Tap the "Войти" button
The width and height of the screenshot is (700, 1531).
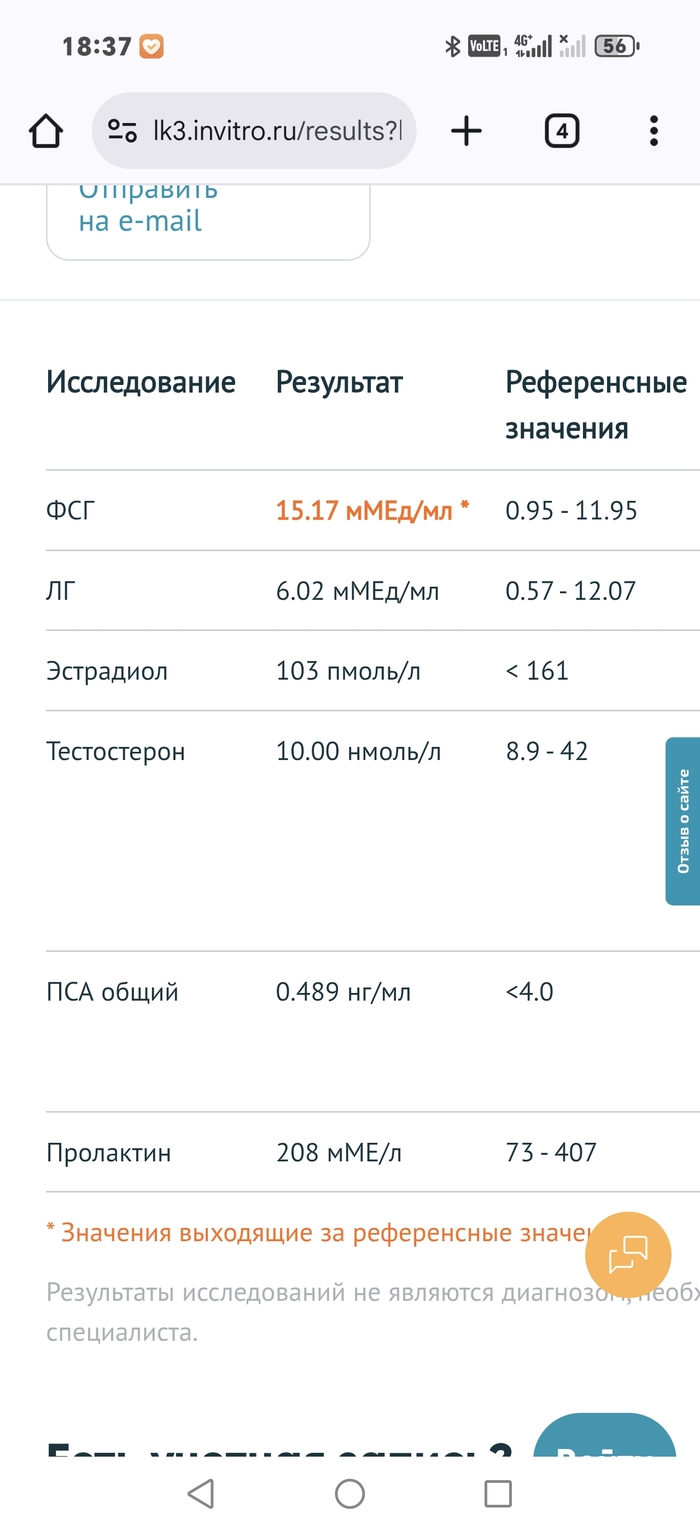(x=606, y=1458)
